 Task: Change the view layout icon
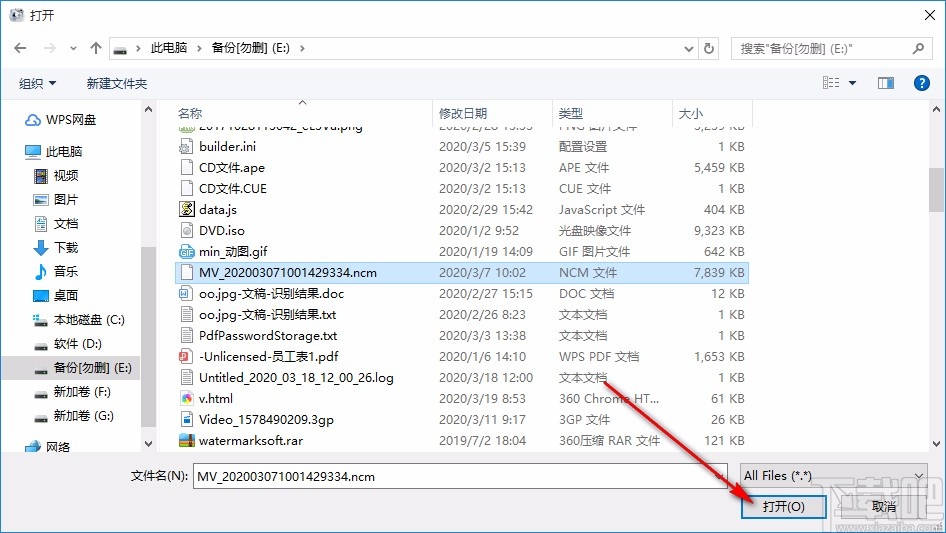[831, 83]
